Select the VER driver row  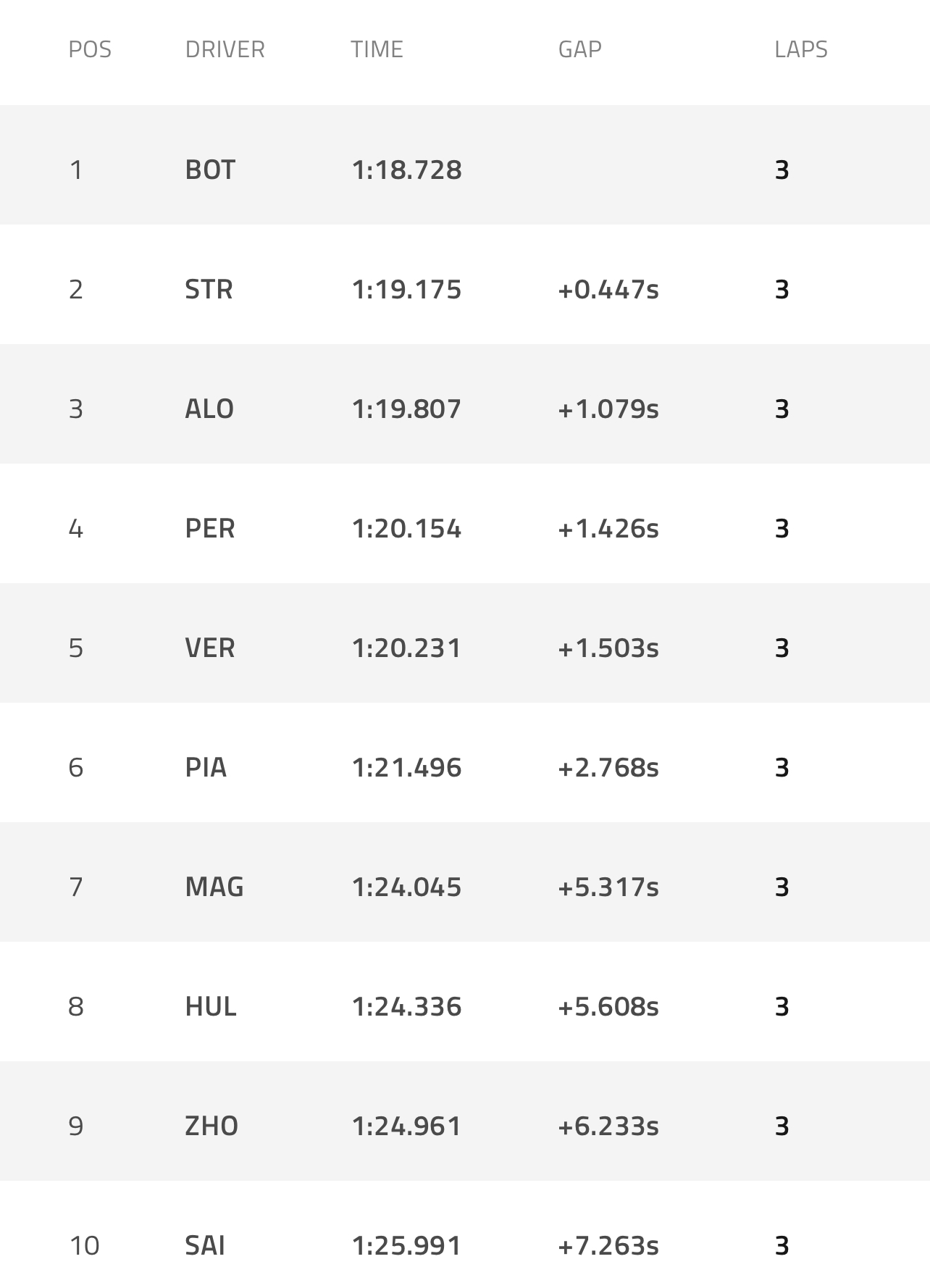tap(210, 648)
